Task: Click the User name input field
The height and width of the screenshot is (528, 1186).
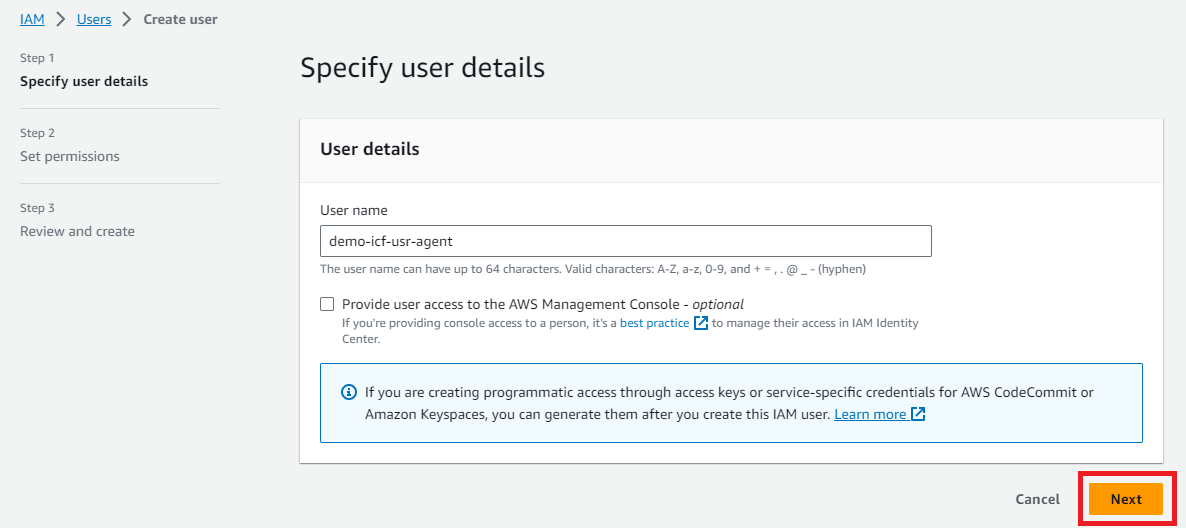Action: pos(626,241)
